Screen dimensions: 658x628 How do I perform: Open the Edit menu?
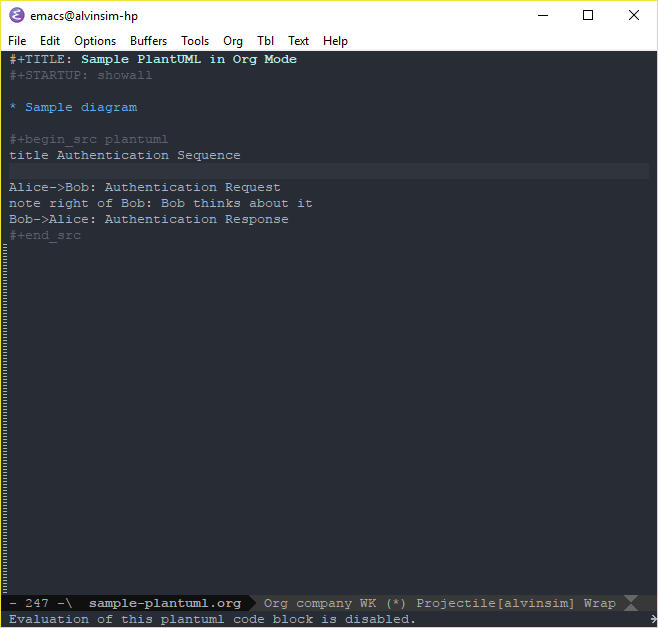pyautogui.click(x=50, y=41)
